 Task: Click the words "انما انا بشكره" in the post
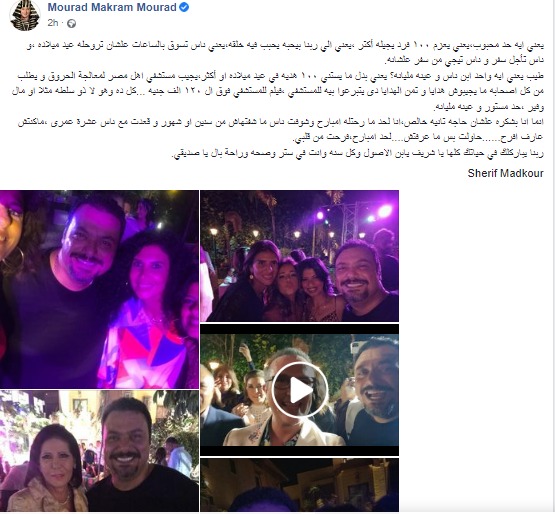tap(525, 122)
